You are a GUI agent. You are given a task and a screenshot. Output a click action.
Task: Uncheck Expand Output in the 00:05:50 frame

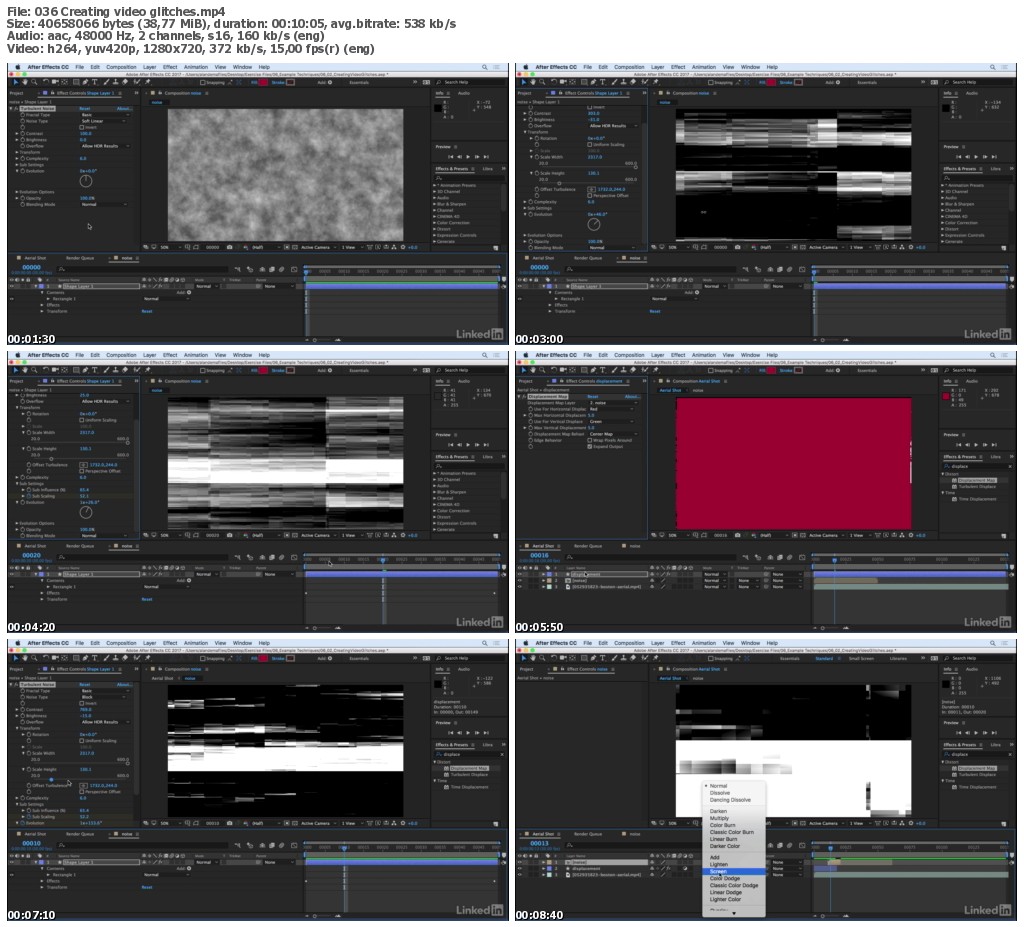[590, 447]
